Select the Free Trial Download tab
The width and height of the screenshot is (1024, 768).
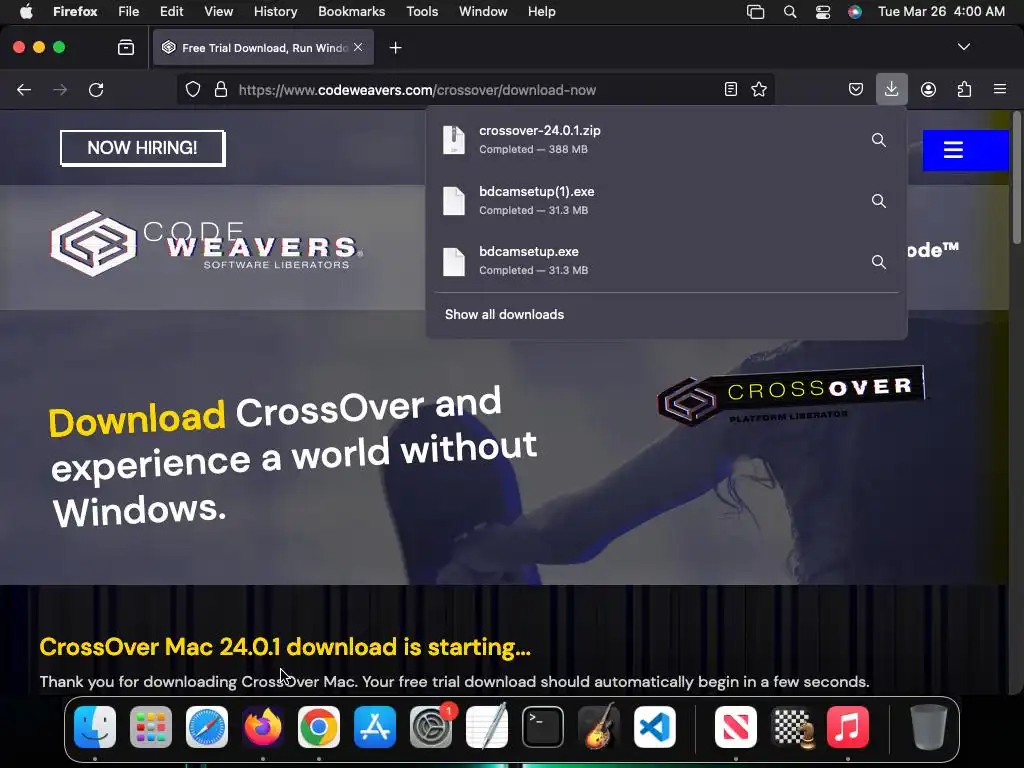(263, 48)
